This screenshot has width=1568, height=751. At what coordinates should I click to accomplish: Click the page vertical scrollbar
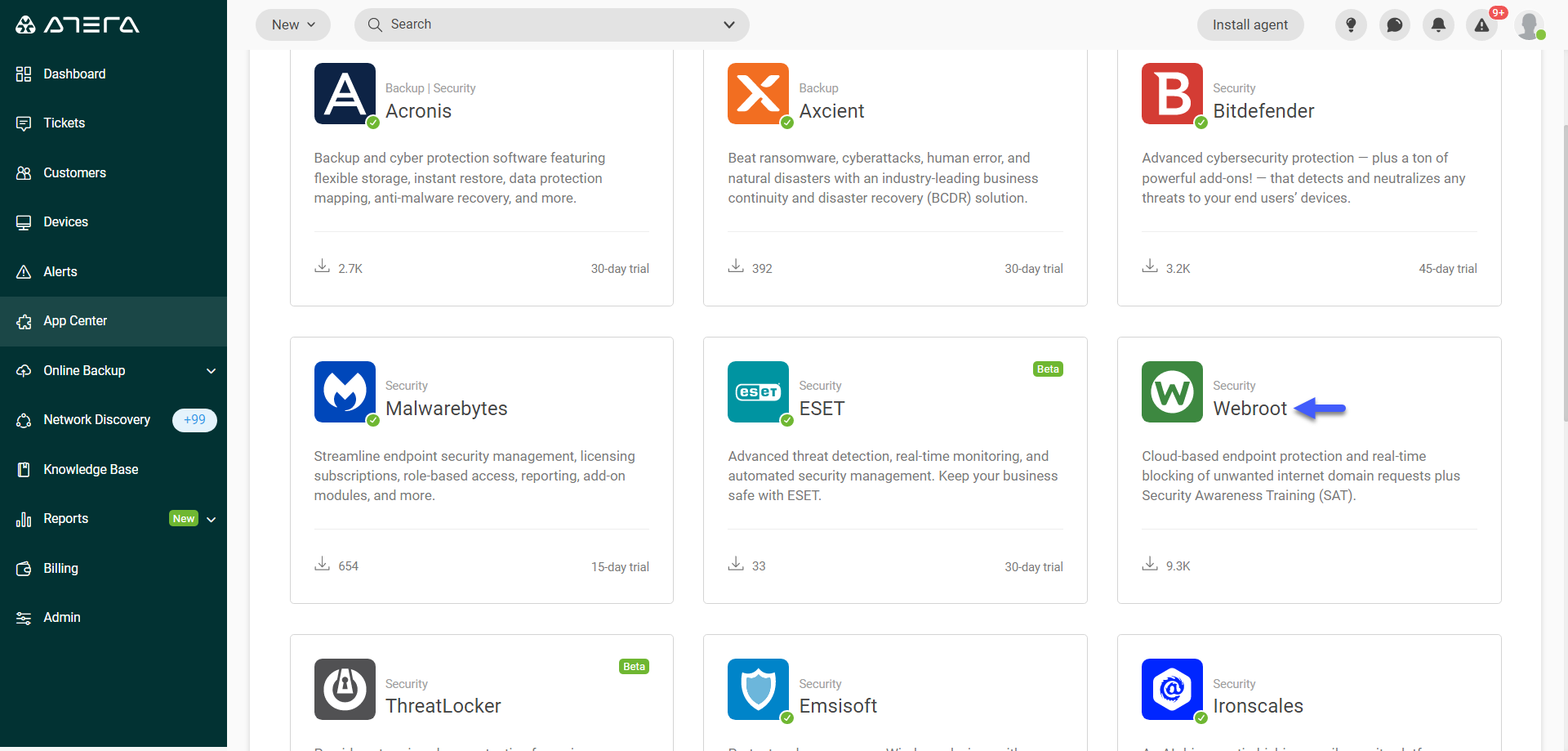1564,273
